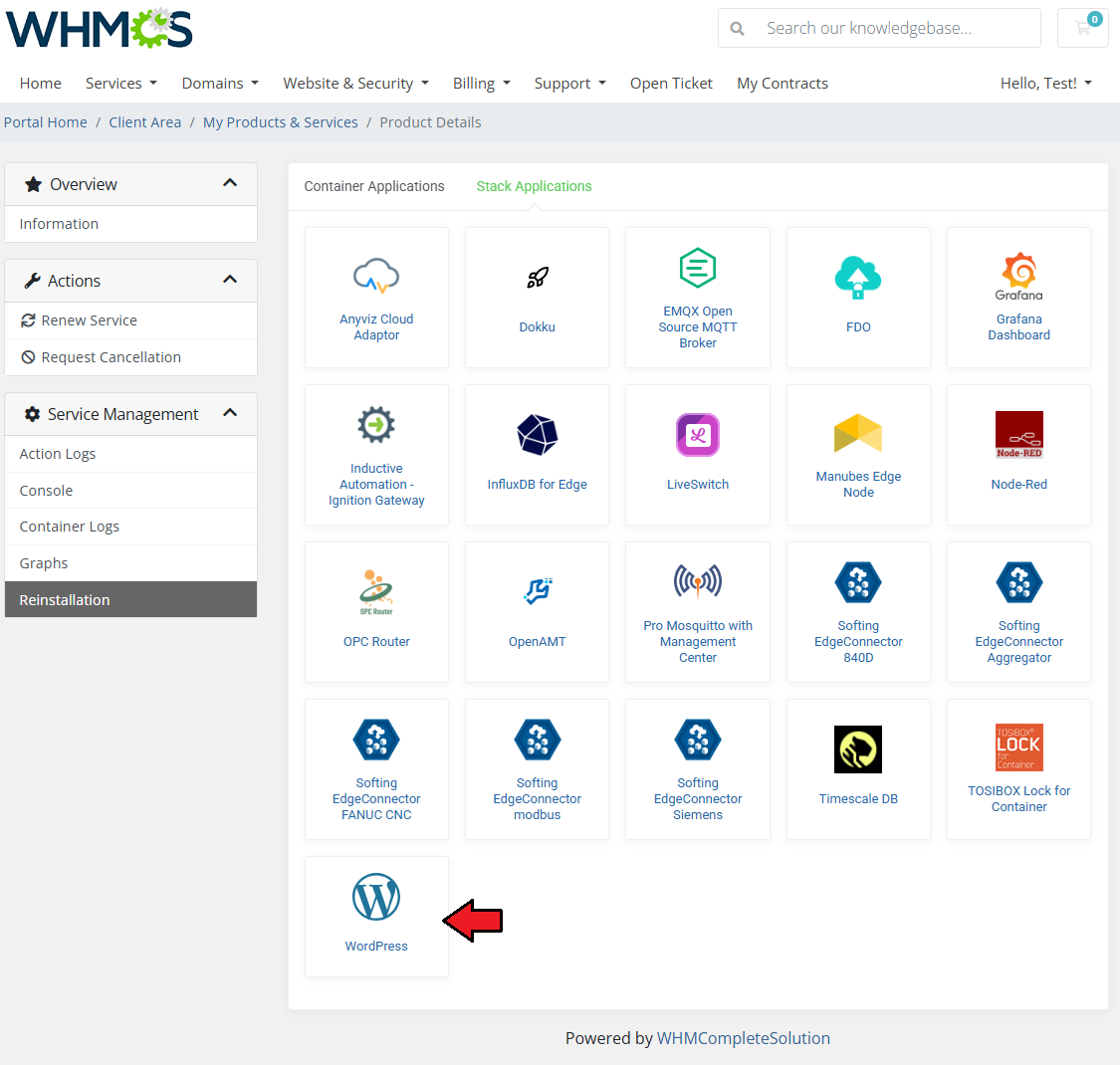Open Graphs in the sidebar

point(130,563)
